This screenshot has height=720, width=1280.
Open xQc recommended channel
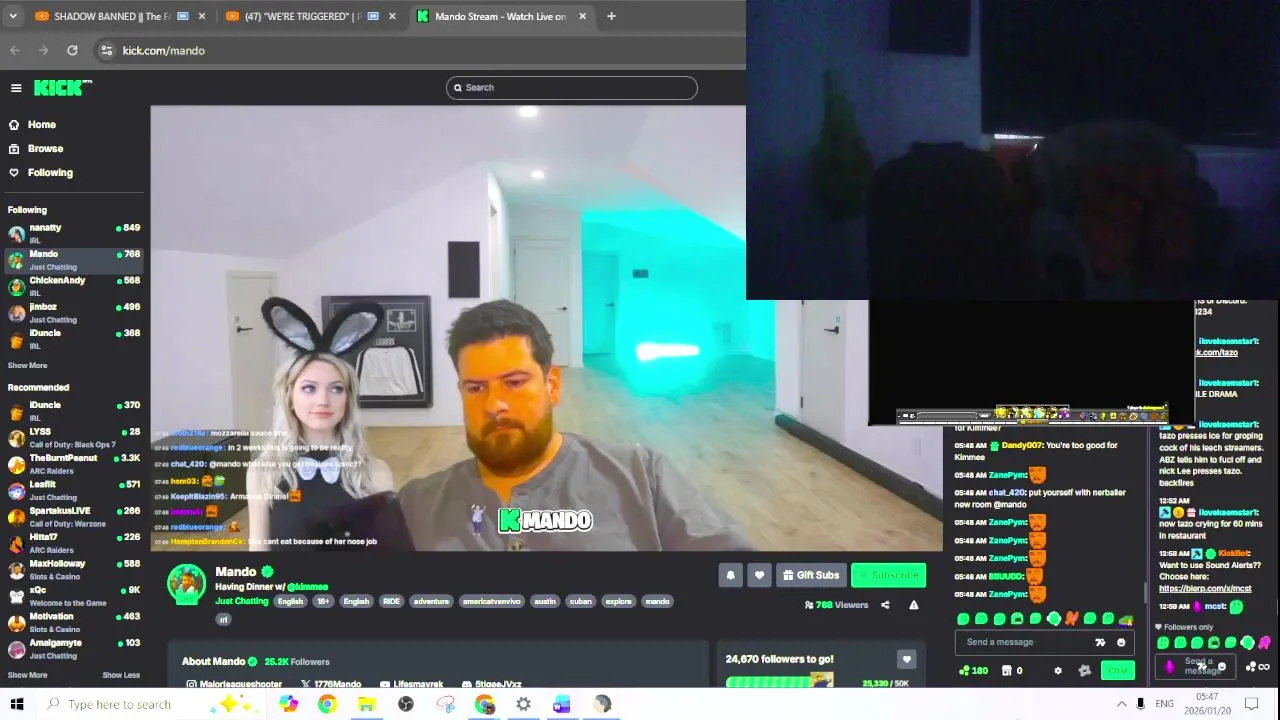coord(74,596)
